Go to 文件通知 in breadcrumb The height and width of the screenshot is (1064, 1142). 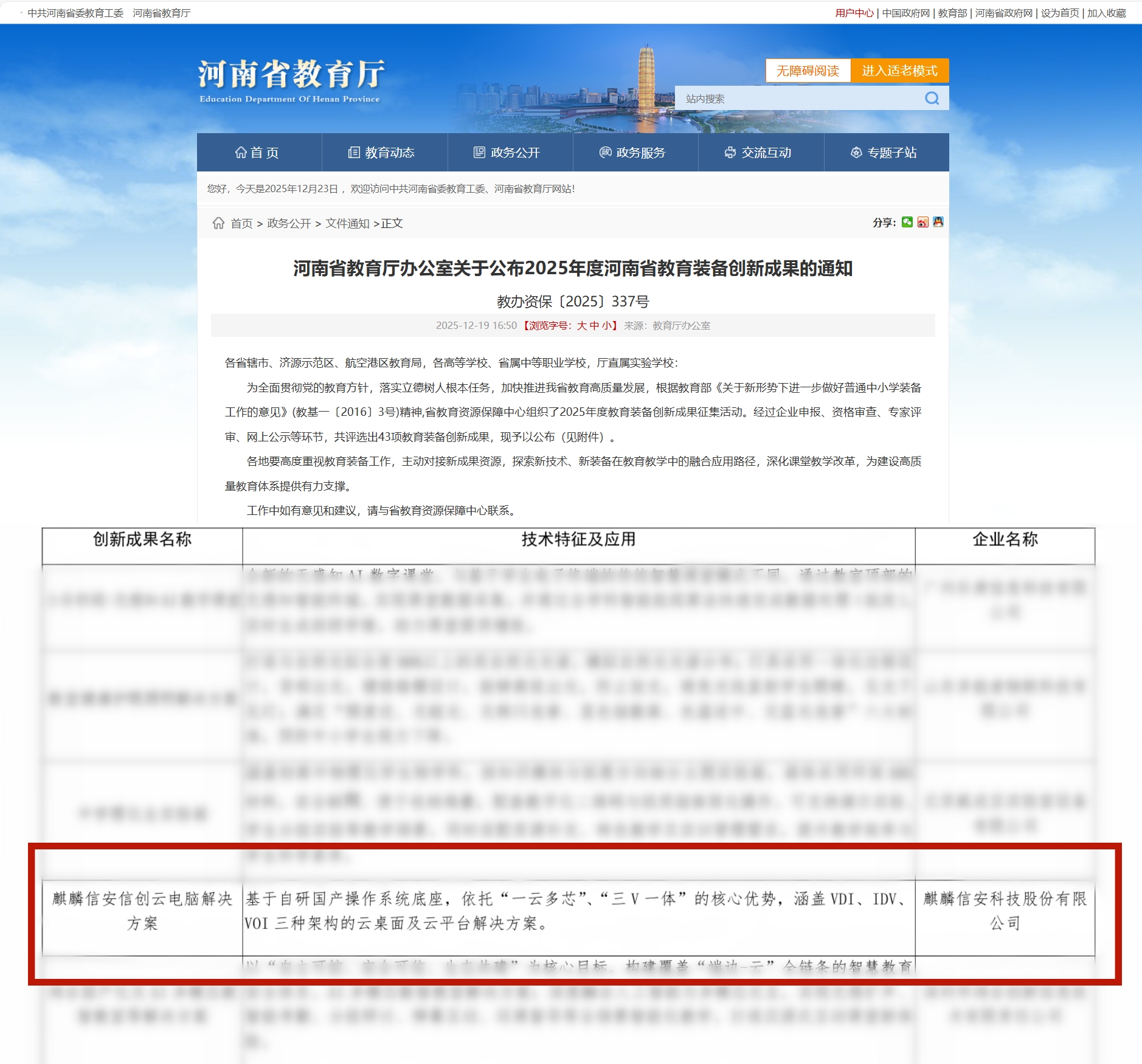[347, 224]
